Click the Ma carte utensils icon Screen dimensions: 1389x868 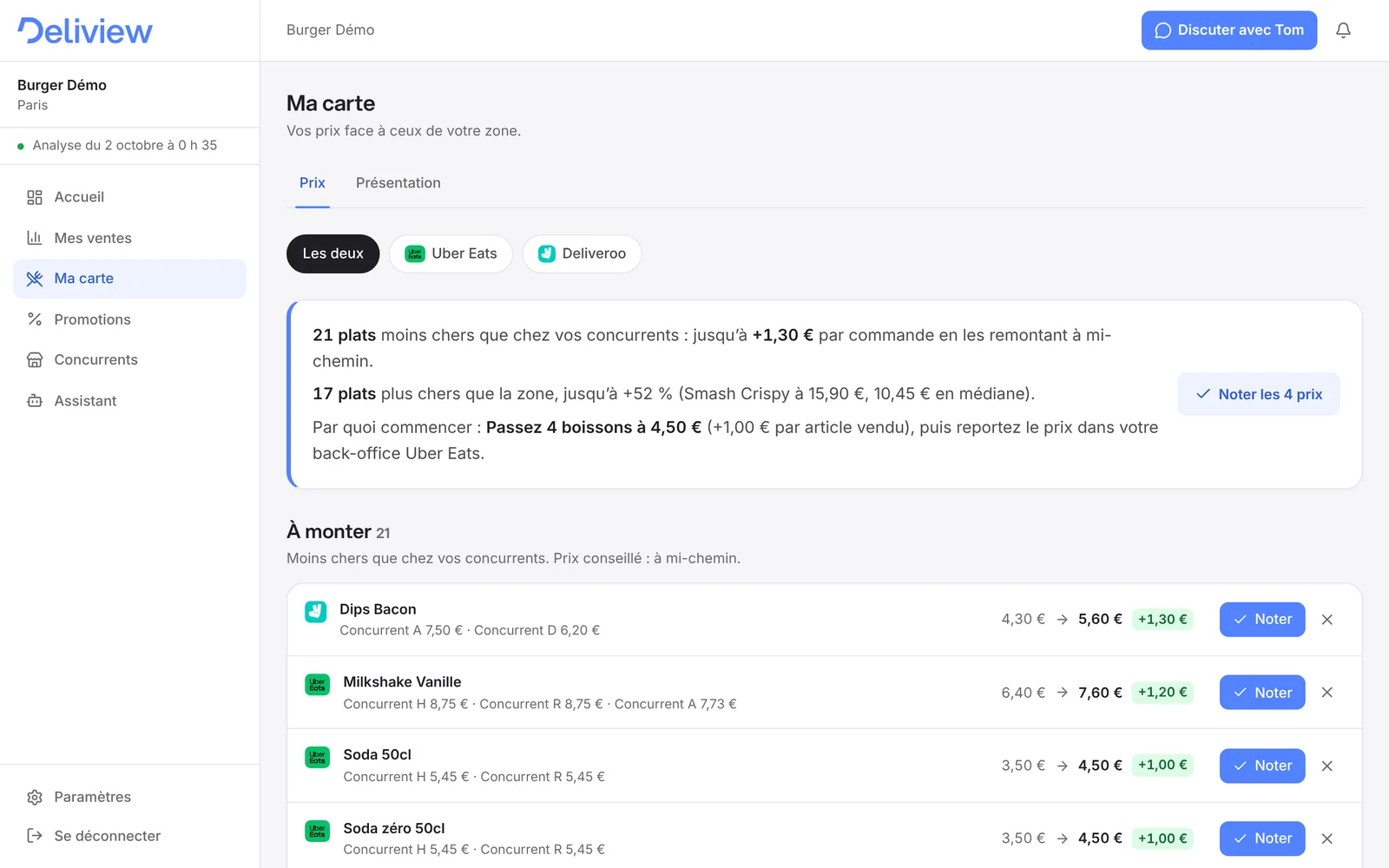(x=35, y=279)
